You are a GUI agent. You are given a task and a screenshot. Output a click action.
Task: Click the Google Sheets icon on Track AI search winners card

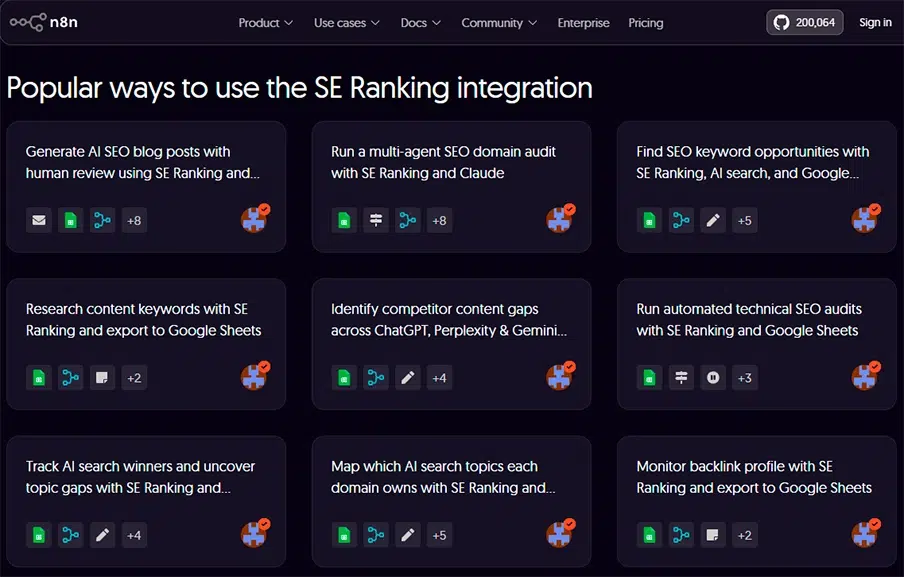(x=39, y=535)
